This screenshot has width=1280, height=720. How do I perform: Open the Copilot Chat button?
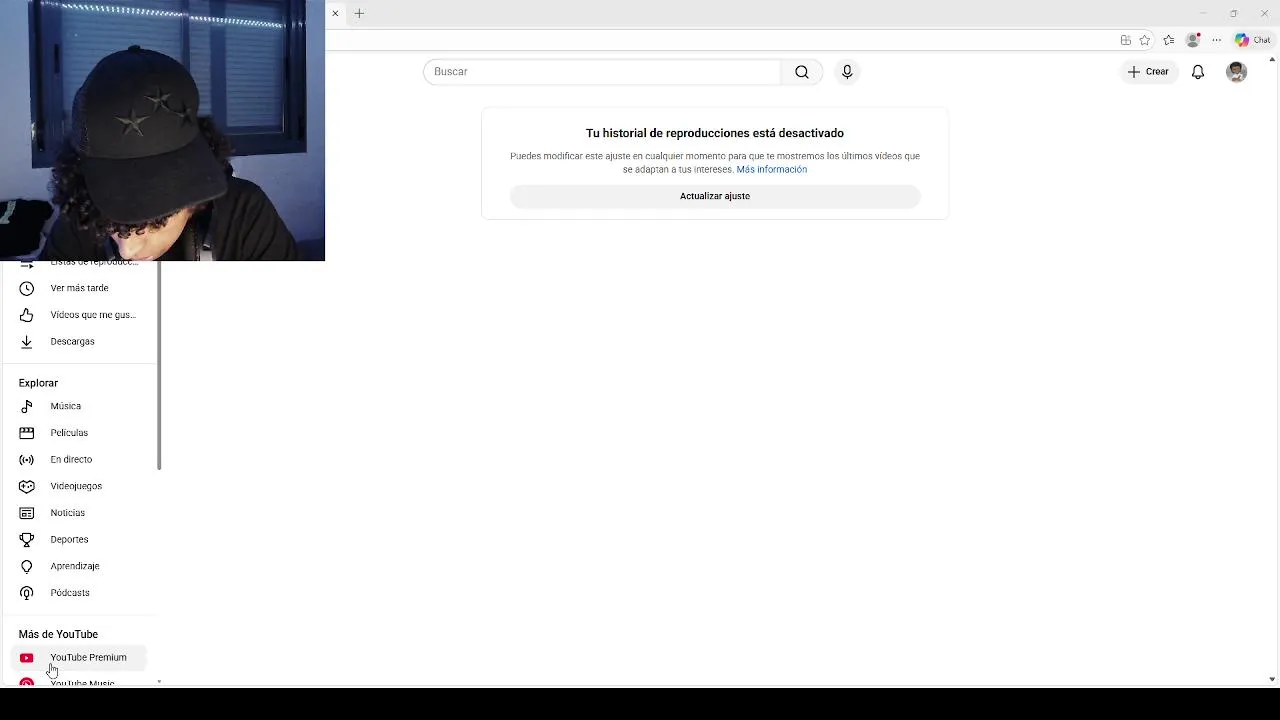pos(1253,40)
